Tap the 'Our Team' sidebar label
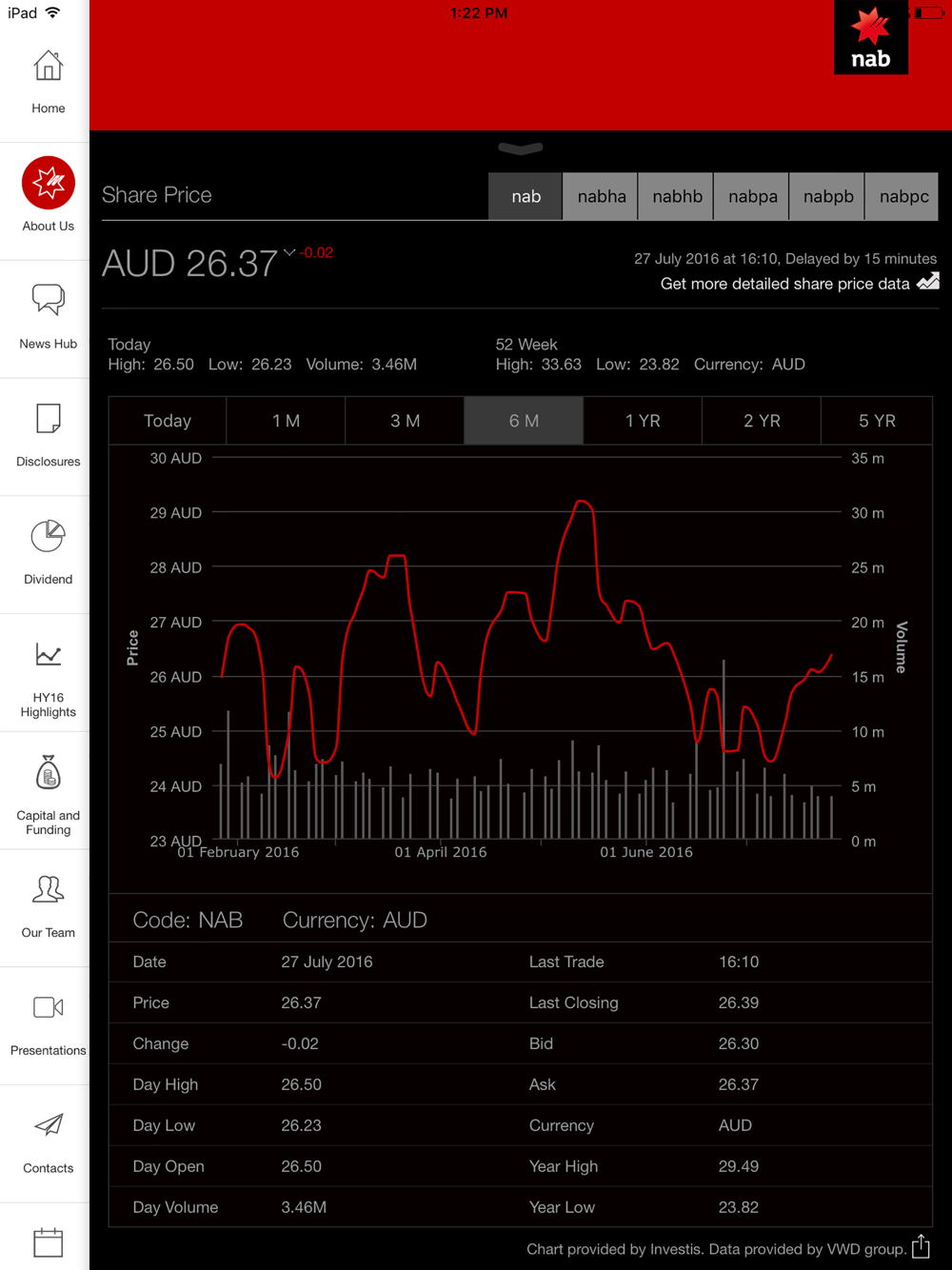 click(x=49, y=933)
